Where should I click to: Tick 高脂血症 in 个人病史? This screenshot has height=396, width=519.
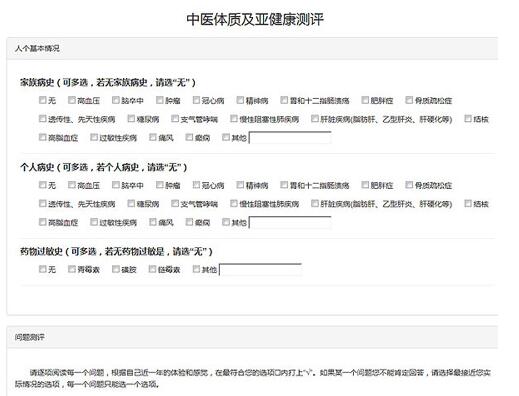click(42, 222)
